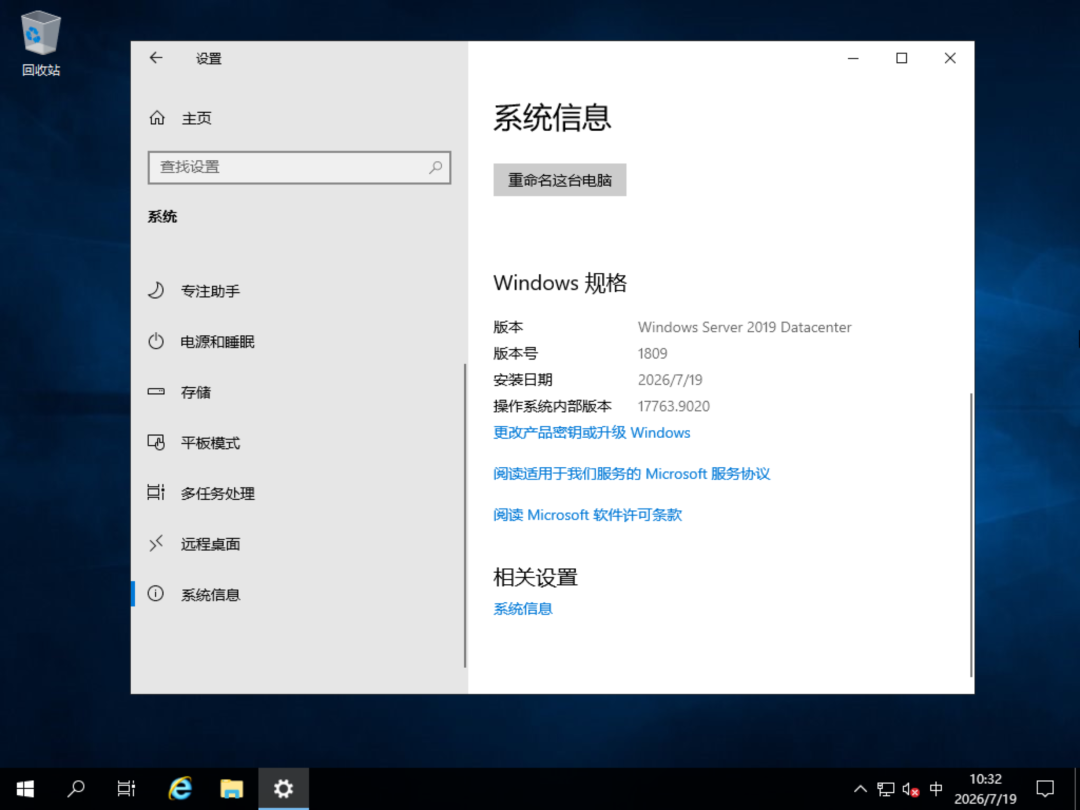The height and width of the screenshot is (810, 1080).
Task: Open the notification center icon
Action: (1045, 789)
